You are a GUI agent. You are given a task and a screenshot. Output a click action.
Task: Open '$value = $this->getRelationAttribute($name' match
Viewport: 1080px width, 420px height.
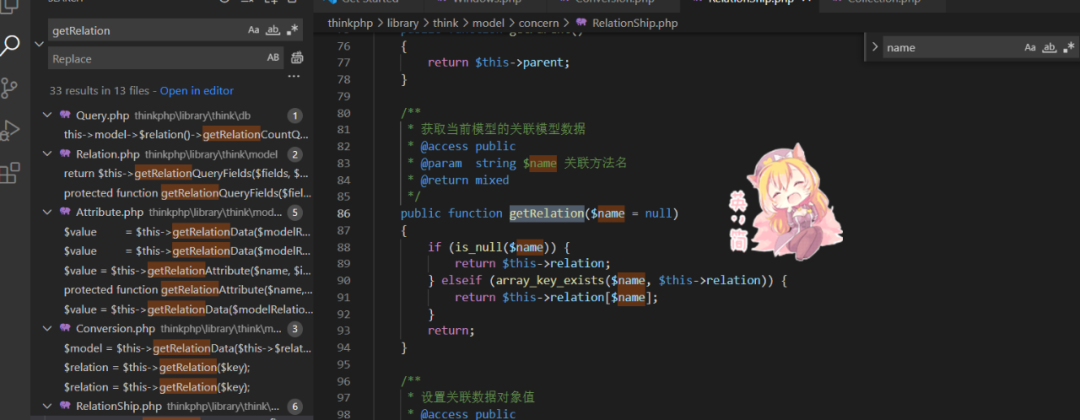(x=187, y=271)
